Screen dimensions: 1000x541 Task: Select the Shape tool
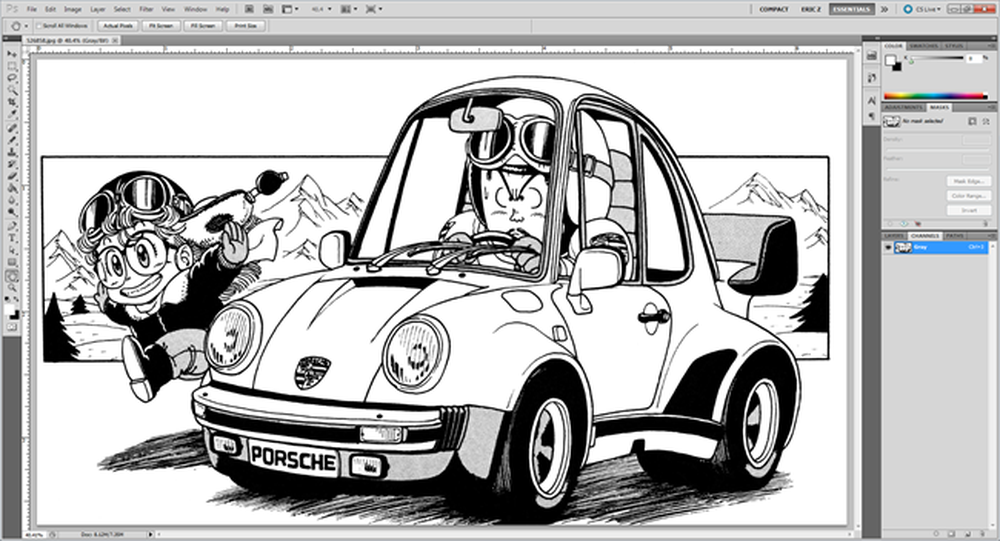[11, 262]
